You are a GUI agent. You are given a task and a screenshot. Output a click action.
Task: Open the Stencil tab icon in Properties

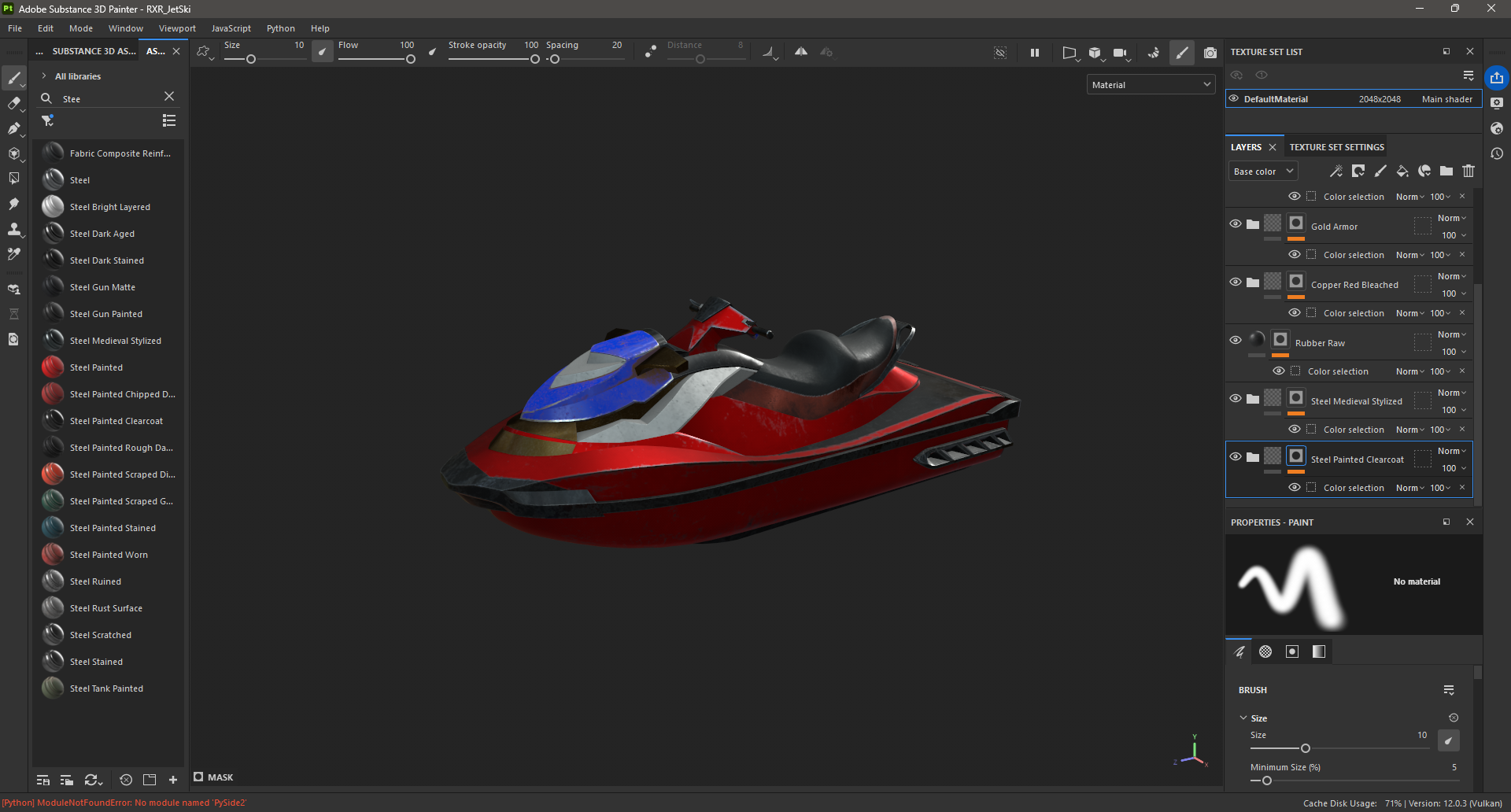[x=1292, y=651]
